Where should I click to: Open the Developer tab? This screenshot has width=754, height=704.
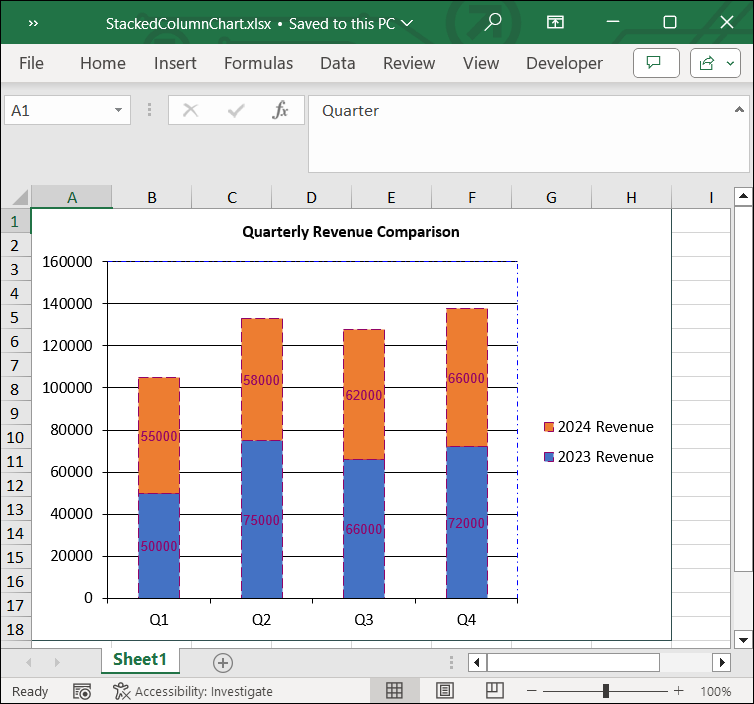tap(564, 63)
